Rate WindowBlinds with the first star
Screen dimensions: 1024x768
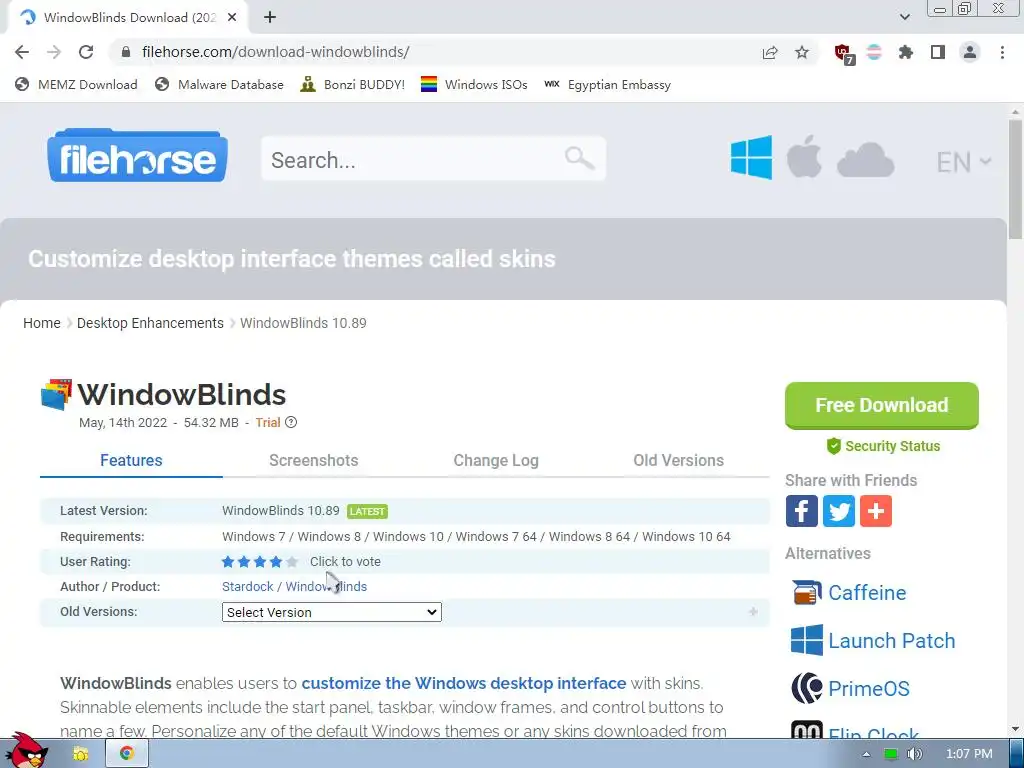click(228, 562)
